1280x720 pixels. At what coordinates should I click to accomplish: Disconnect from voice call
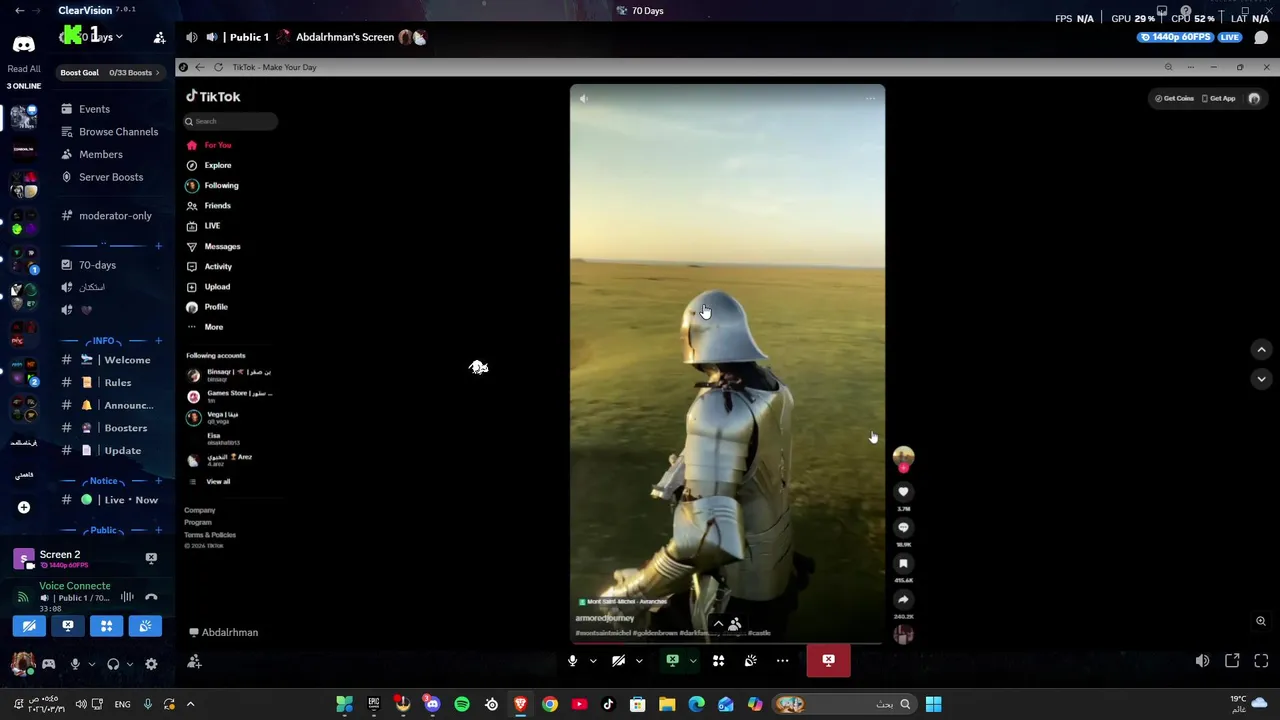(151, 597)
